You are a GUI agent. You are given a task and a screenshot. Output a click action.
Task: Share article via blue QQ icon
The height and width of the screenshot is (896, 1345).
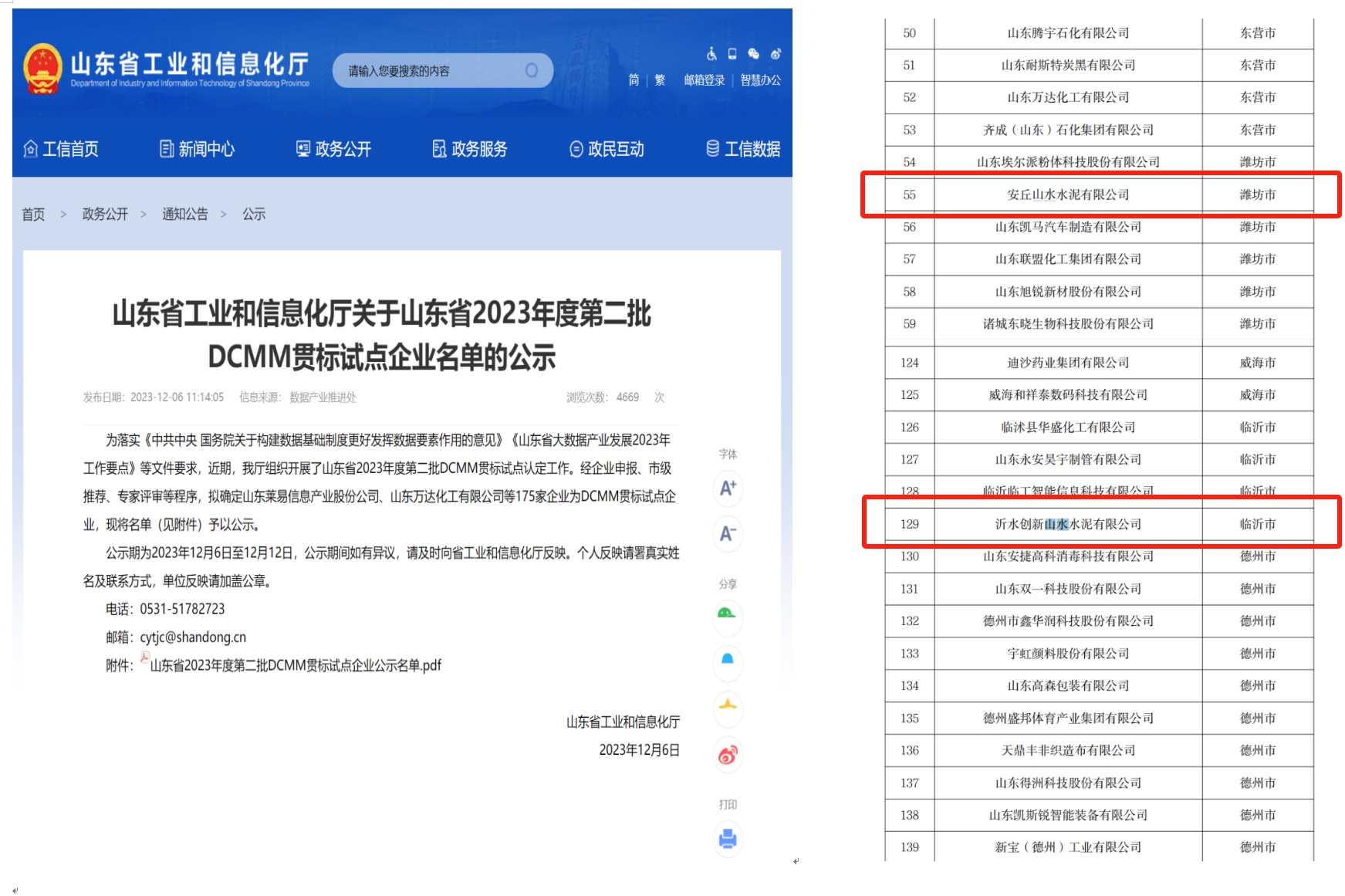coord(727,661)
